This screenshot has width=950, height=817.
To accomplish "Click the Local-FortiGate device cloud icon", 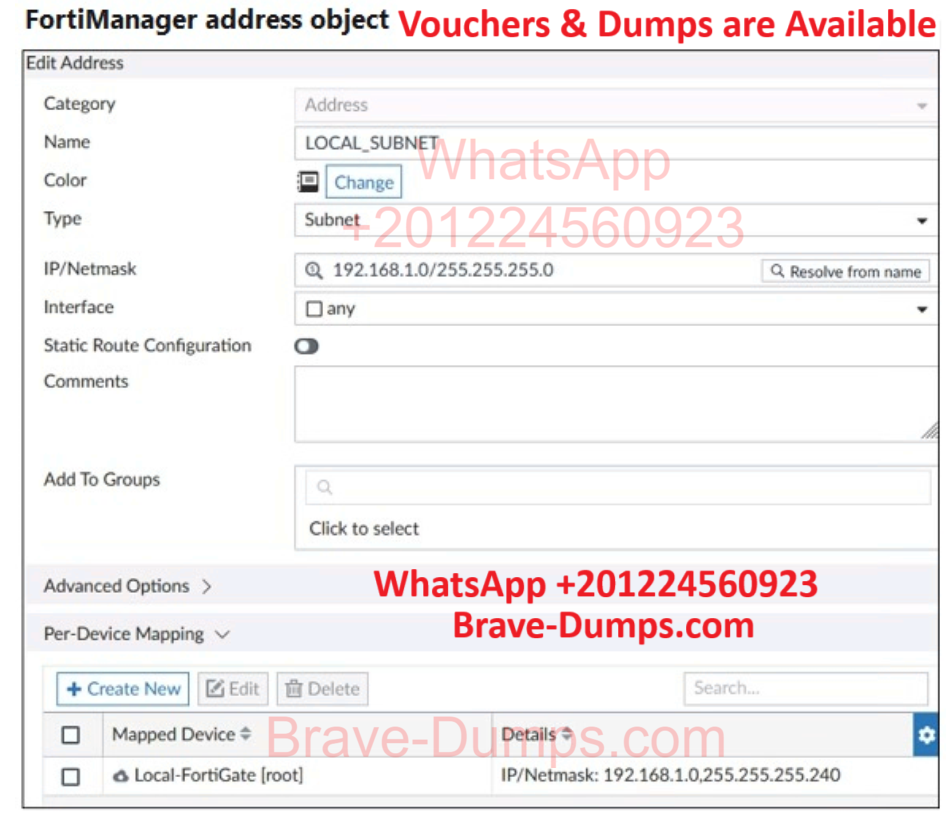I will [121, 776].
